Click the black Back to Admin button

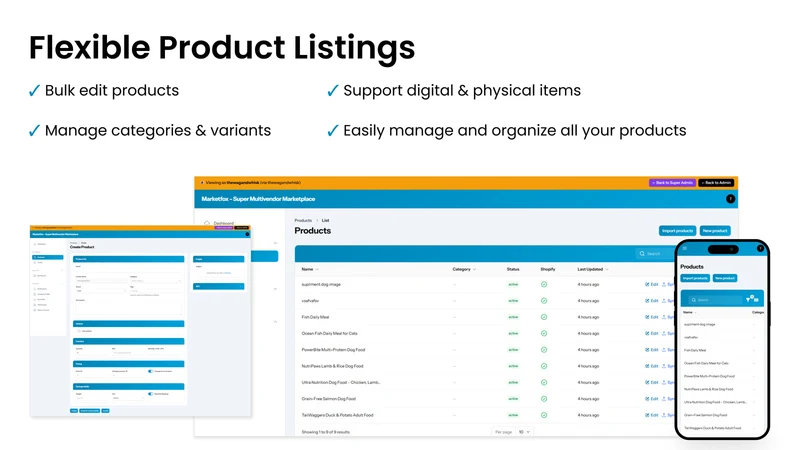point(716,183)
